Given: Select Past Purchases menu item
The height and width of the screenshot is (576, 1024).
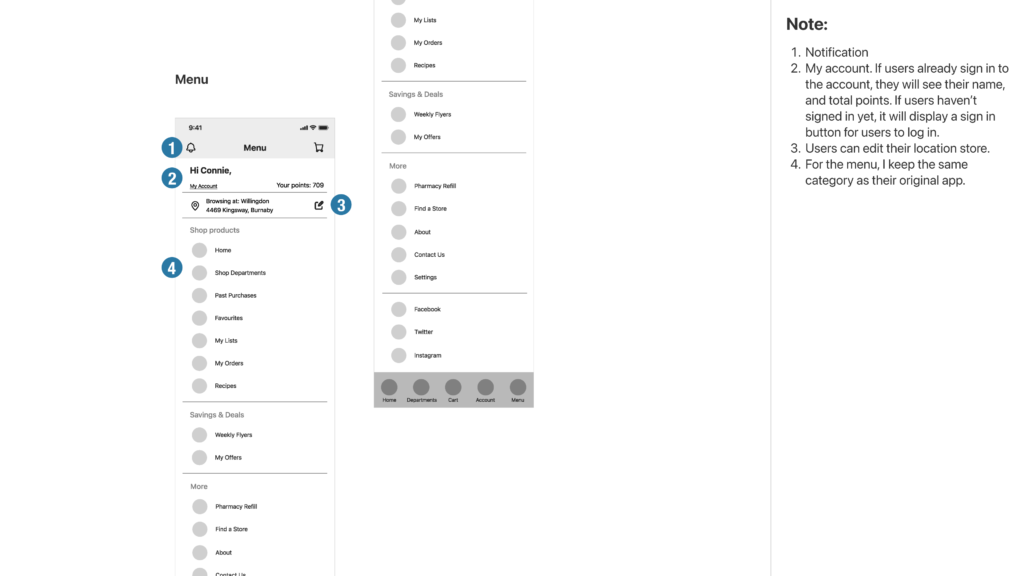Looking at the screenshot, I should point(235,296).
